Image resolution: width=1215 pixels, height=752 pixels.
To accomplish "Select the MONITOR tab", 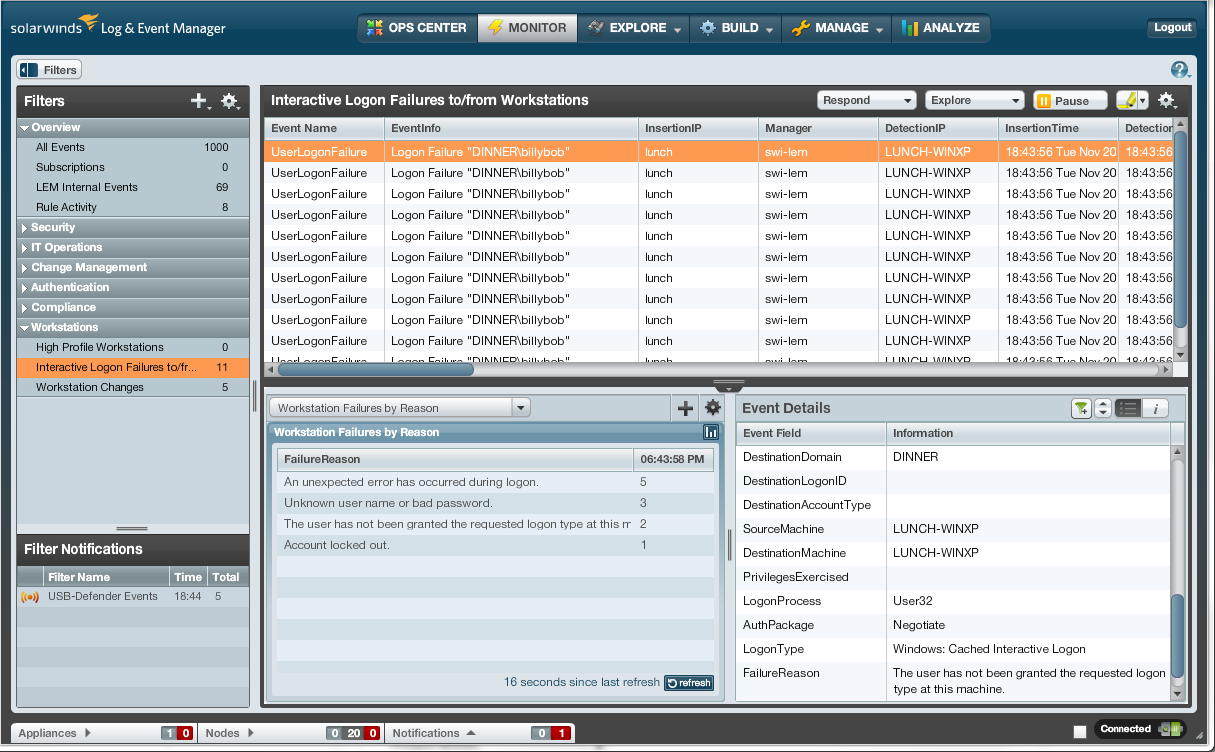I will click(527, 28).
